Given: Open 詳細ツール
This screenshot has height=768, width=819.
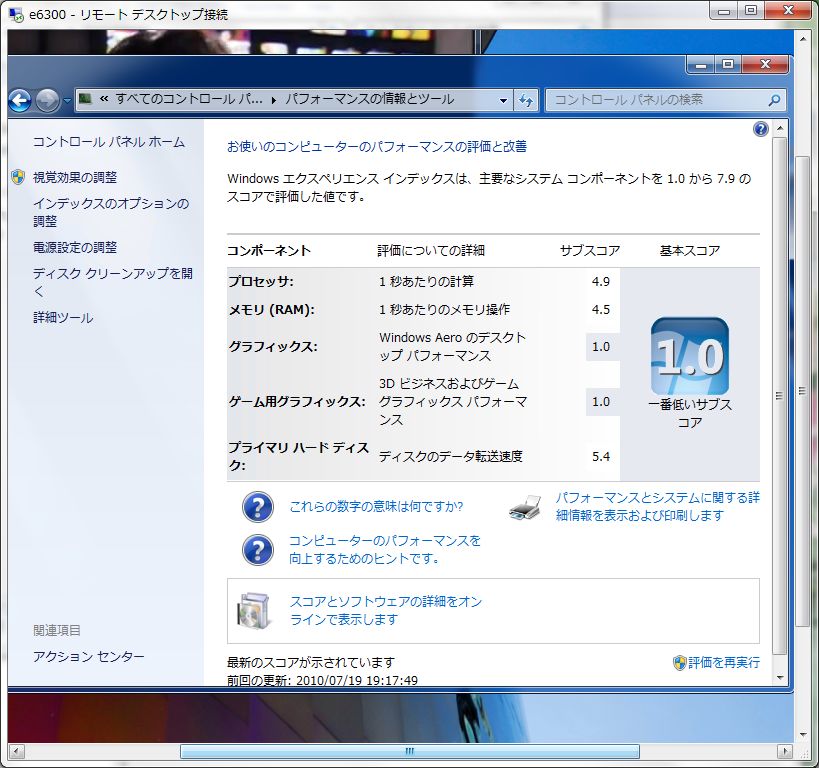Looking at the screenshot, I should click(63, 318).
